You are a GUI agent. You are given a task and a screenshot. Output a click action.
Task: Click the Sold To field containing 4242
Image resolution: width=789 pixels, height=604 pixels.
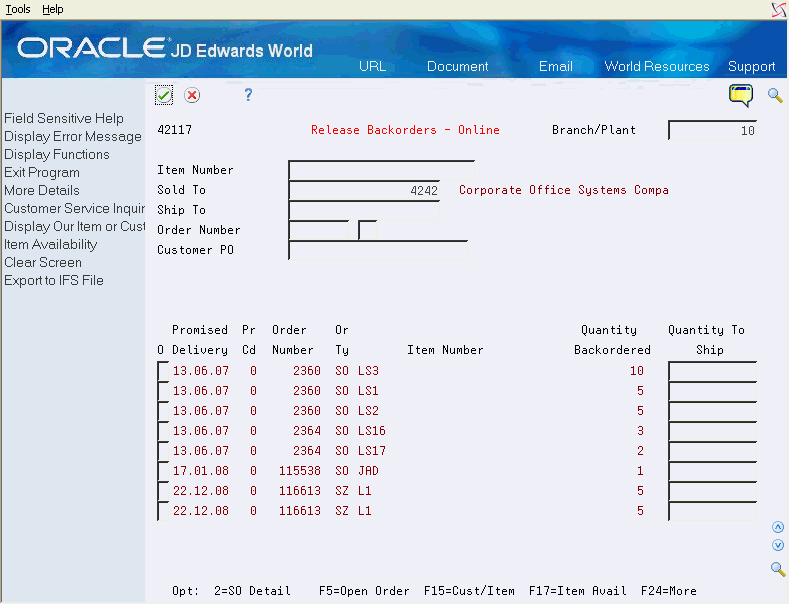click(364, 190)
